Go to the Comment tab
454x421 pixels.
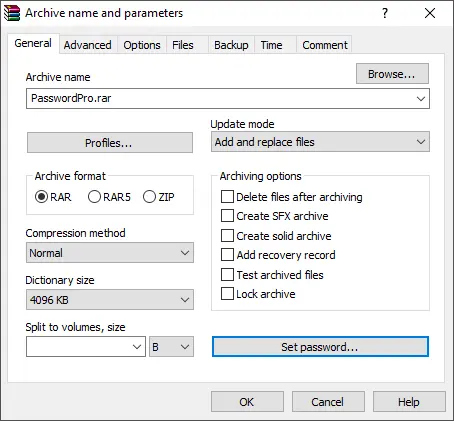tap(325, 45)
